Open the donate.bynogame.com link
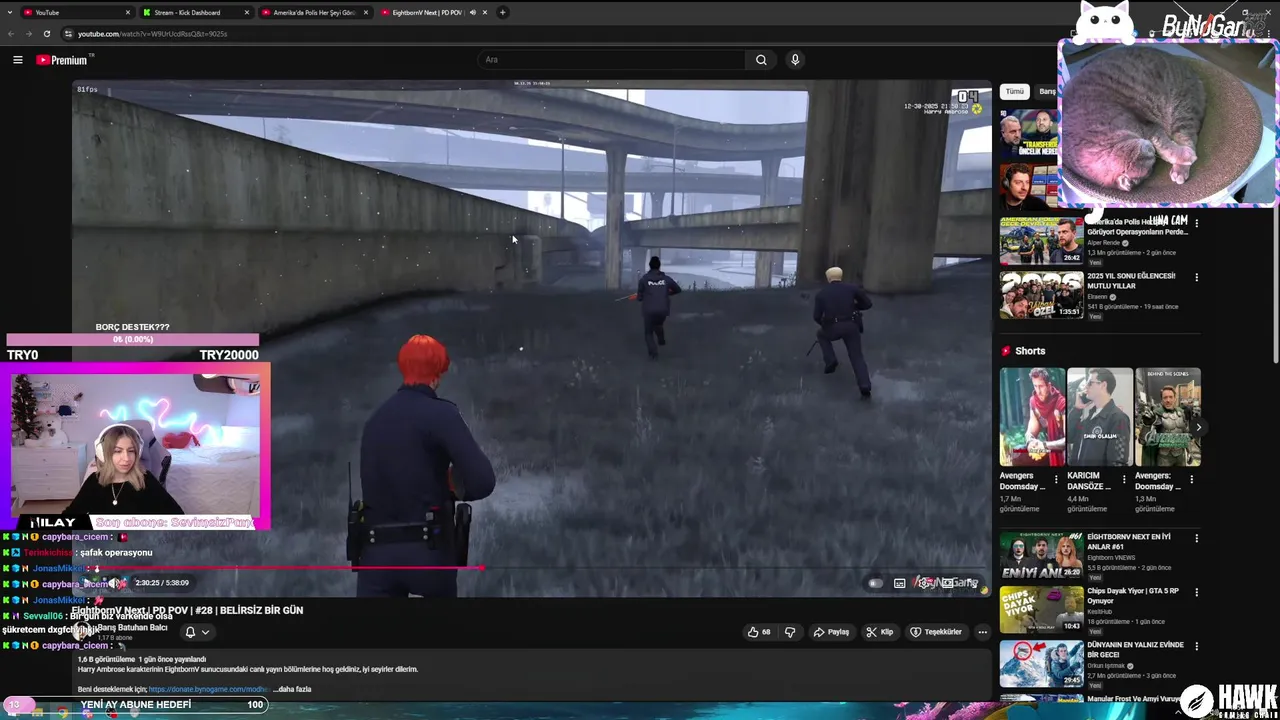1280x720 pixels. (209, 689)
